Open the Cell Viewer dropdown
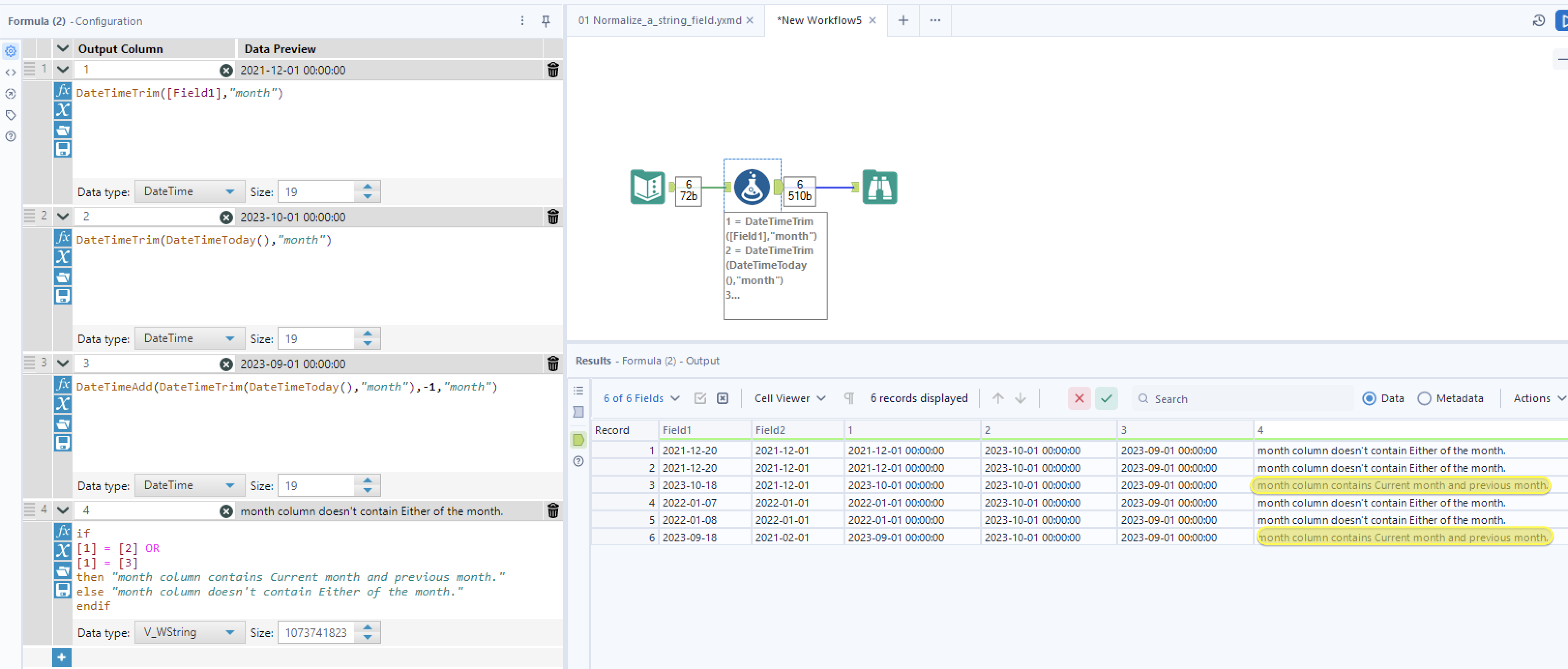Image resolution: width=1568 pixels, height=669 pixels. (789, 398)
